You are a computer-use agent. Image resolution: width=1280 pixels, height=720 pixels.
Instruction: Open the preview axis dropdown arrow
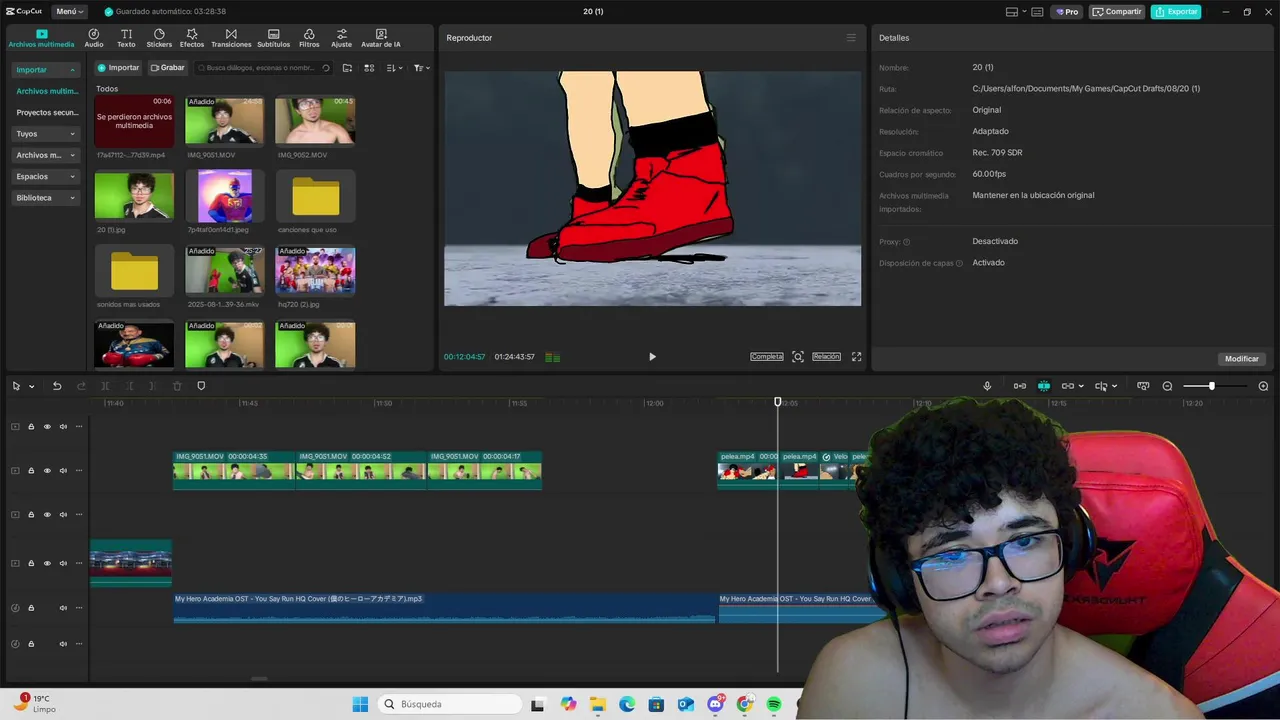(1114, 387)
